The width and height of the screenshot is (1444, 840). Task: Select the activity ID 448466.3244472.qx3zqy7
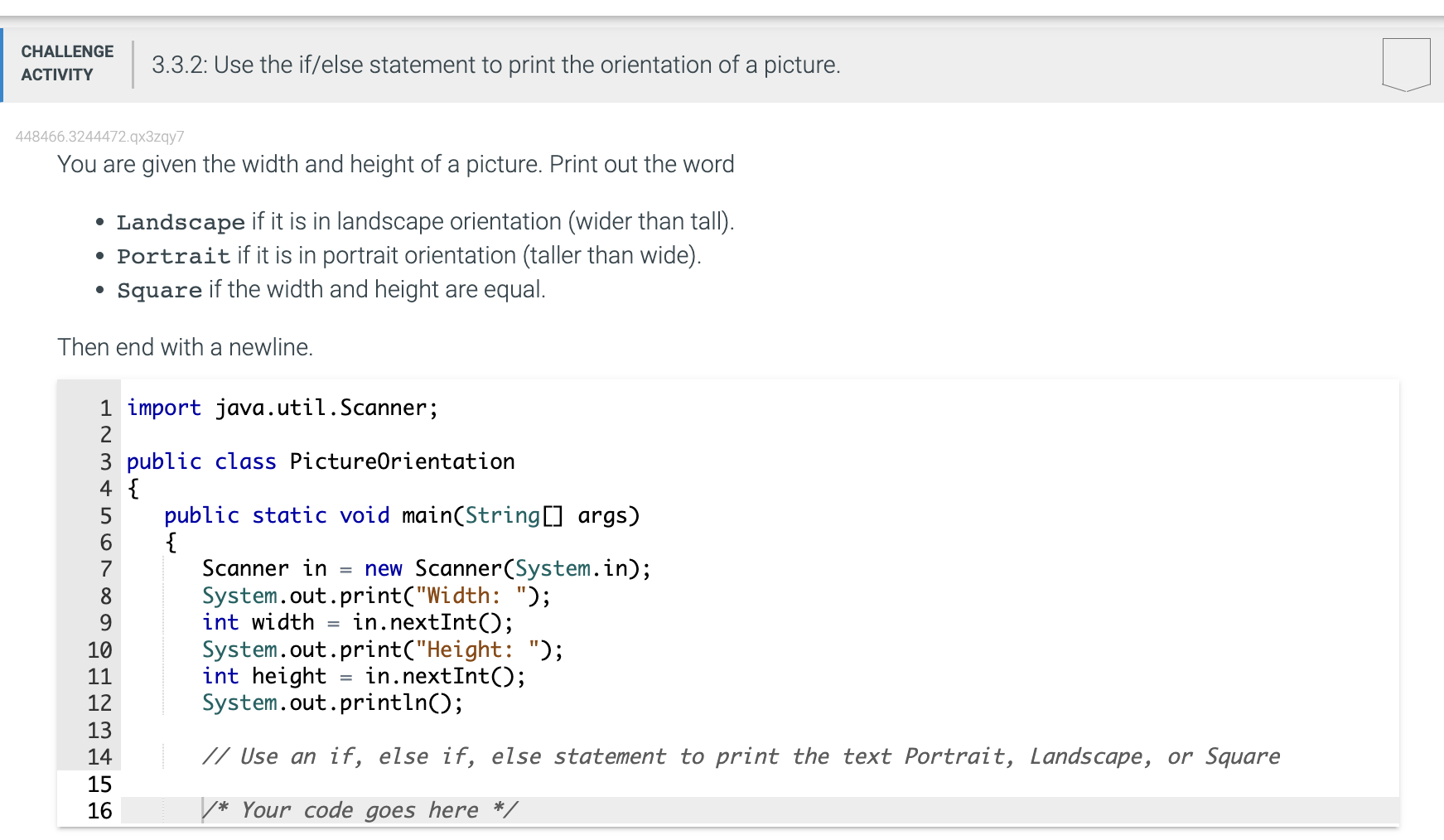[99, 137]
